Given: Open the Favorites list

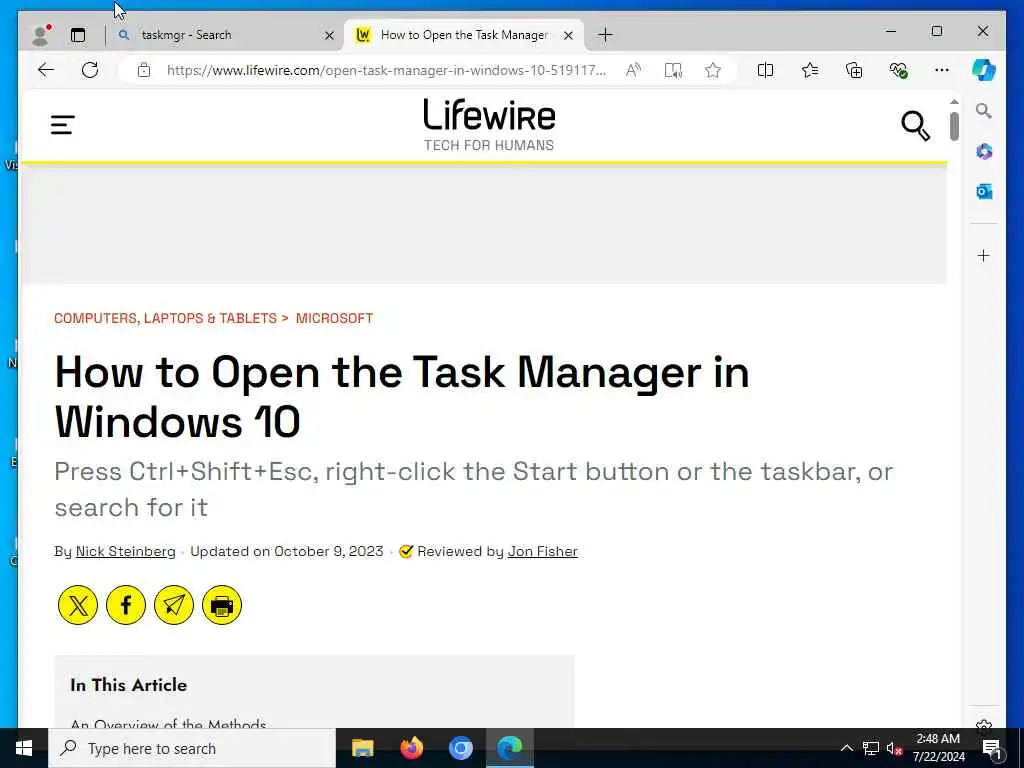Looking at the screenshot, I should click(x=810, y=70).
